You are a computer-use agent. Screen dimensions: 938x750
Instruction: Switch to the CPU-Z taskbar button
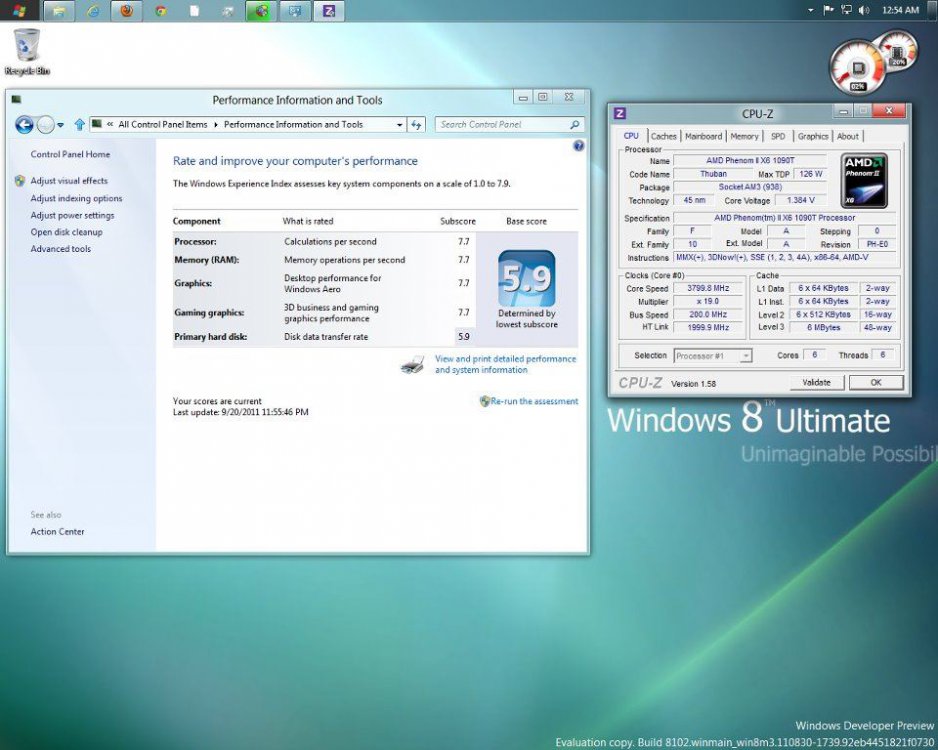pos(328,11)
